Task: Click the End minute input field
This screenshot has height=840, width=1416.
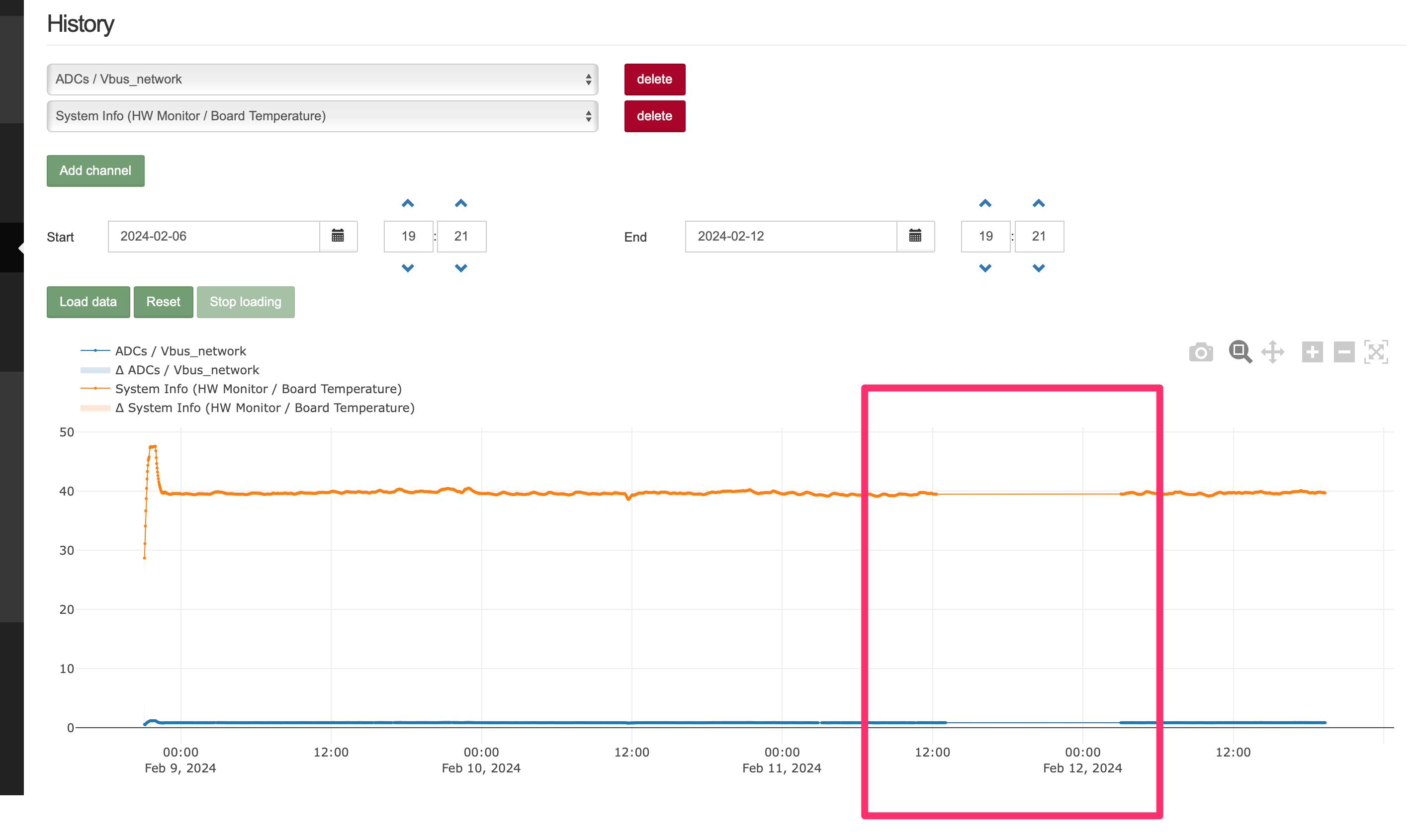Action: click(x=1039, y=236)
